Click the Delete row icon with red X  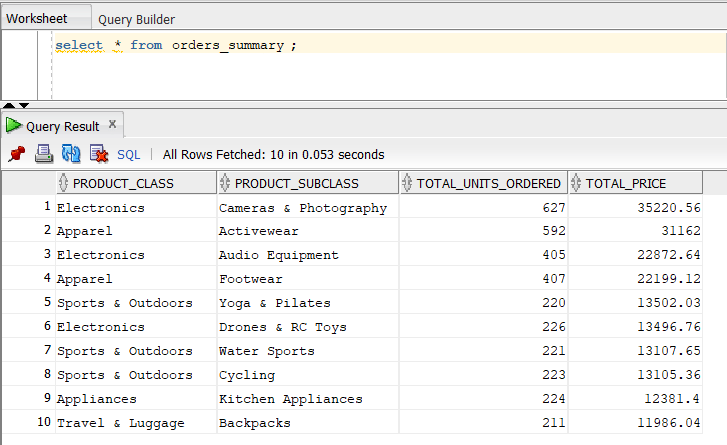(x=99, y=154)
